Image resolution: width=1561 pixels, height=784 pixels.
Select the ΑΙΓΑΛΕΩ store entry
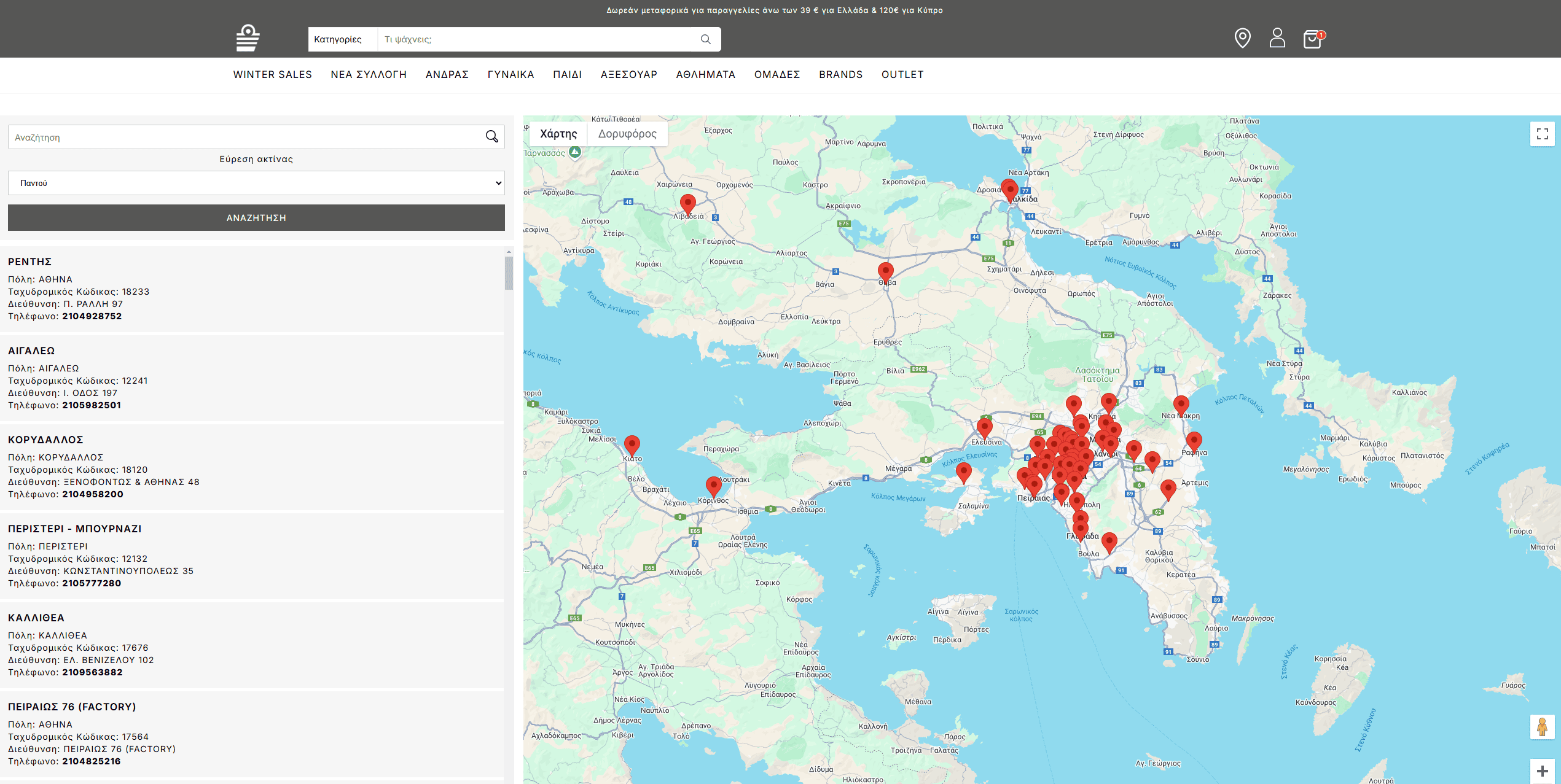[252, 378]
